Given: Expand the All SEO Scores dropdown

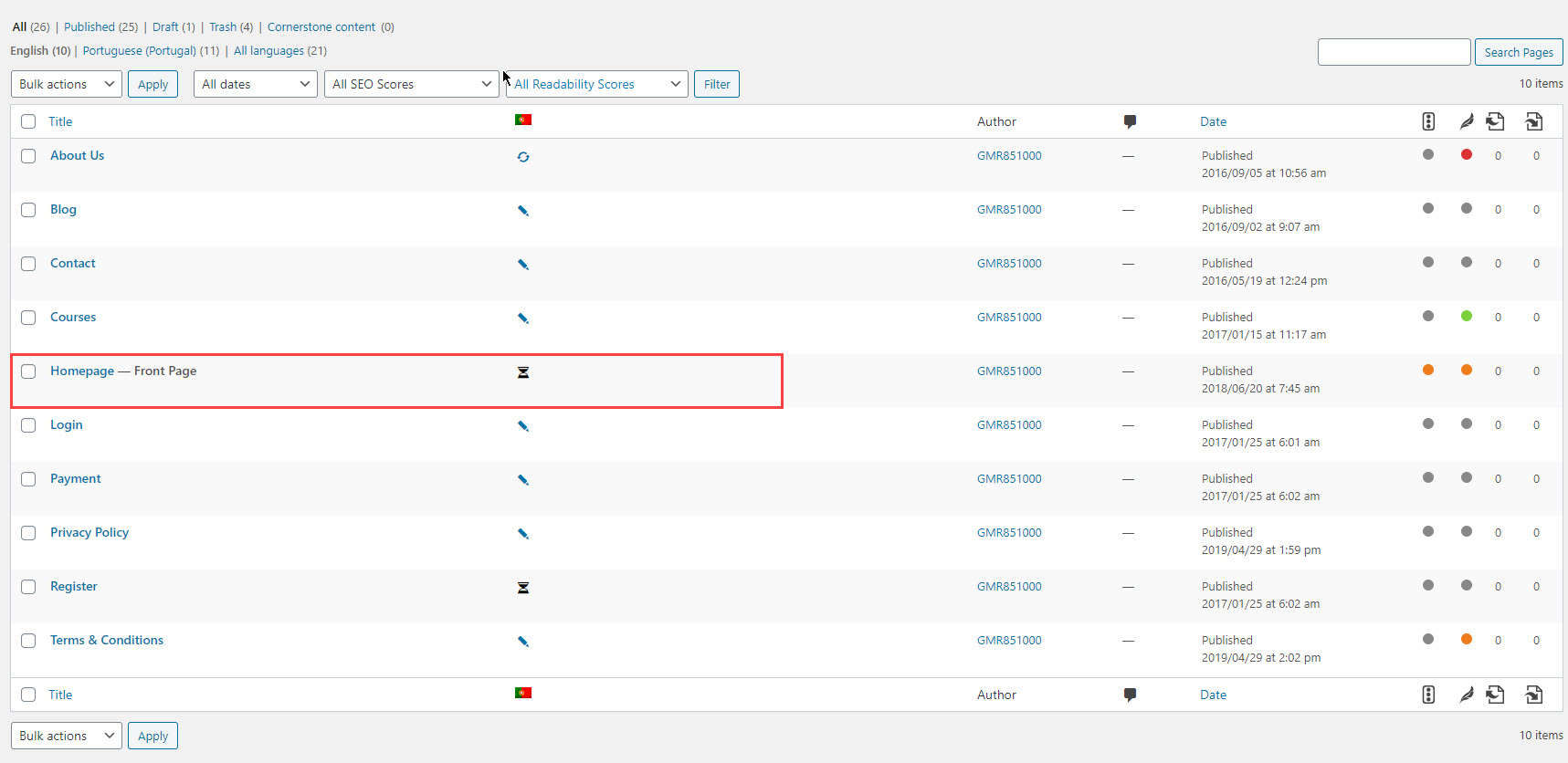Looking at the screenshot, I should [x=411, y=84].
